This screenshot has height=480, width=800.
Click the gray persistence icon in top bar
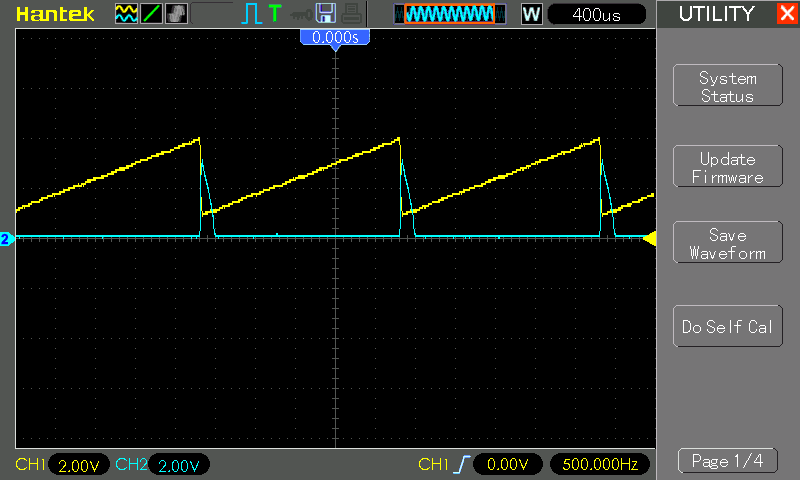(177, 14)
